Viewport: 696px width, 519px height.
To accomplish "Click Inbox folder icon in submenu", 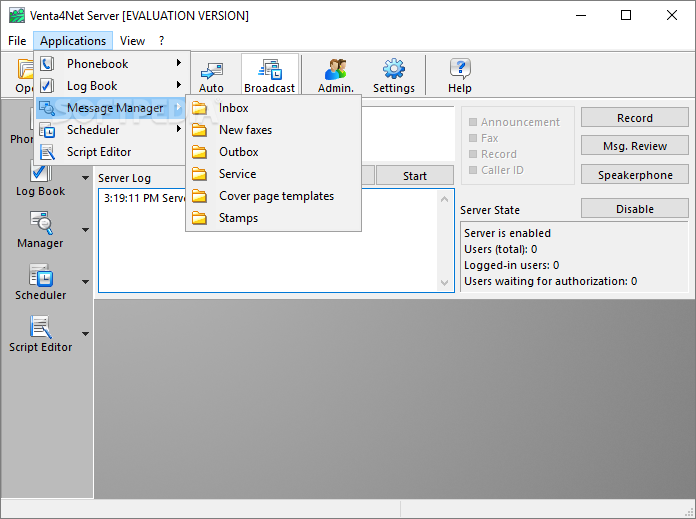I will 199,108.
